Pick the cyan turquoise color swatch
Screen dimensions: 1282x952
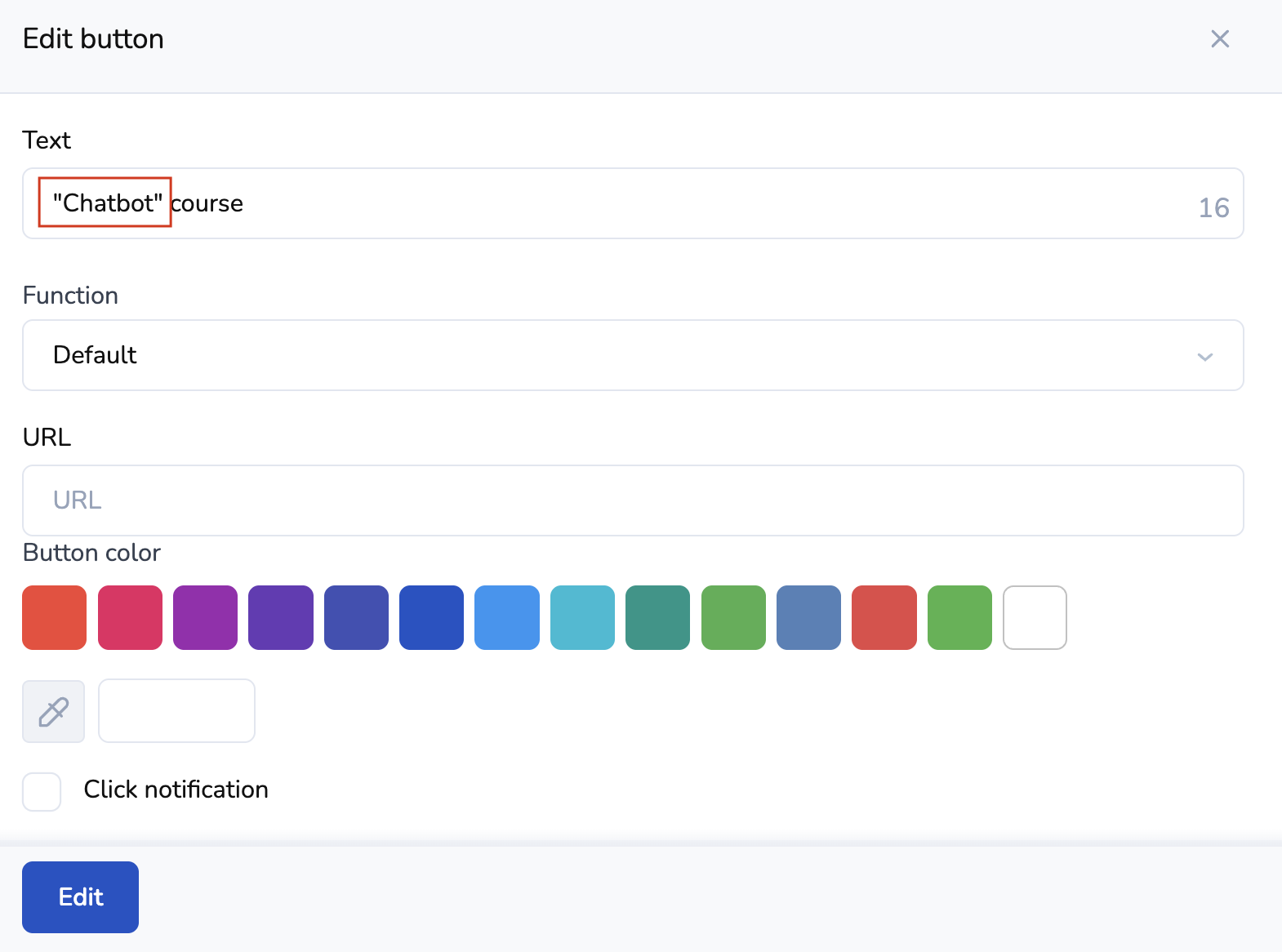582,617
